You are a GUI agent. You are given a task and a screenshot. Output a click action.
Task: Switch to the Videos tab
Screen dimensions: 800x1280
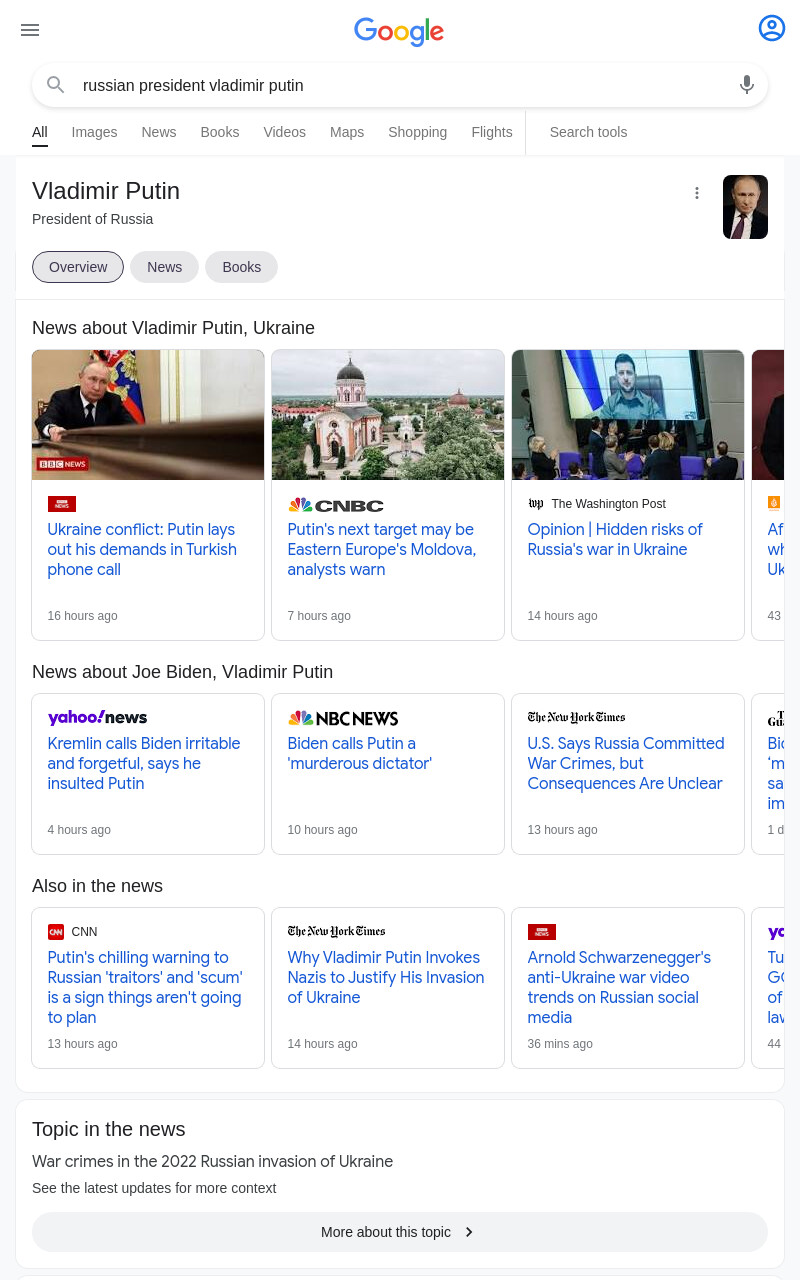(285, 132)
